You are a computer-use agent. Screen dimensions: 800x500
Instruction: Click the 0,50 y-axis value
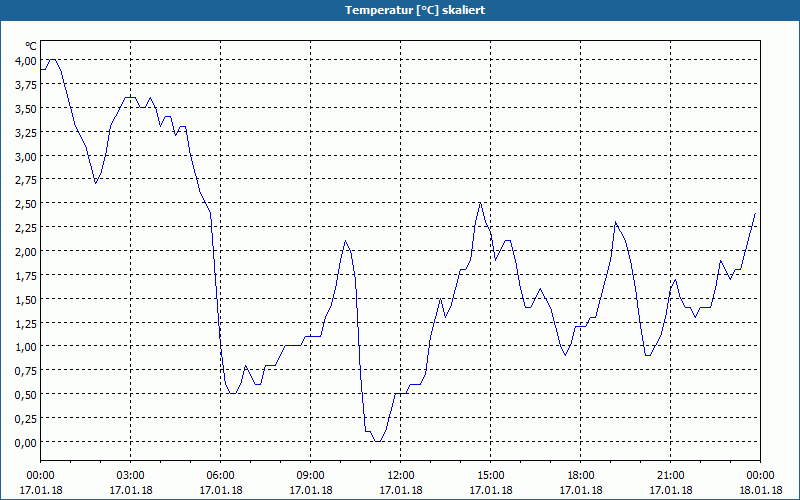pos(26,395)
